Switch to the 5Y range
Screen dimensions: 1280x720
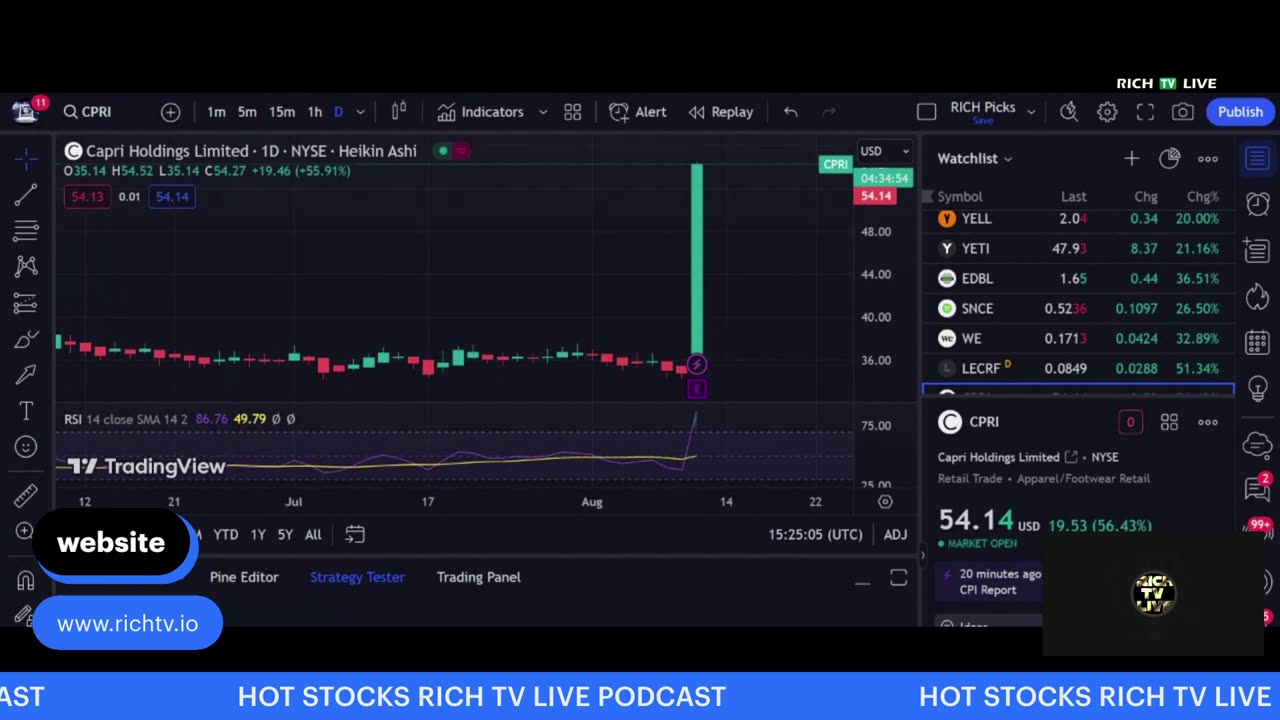(285, 535)
